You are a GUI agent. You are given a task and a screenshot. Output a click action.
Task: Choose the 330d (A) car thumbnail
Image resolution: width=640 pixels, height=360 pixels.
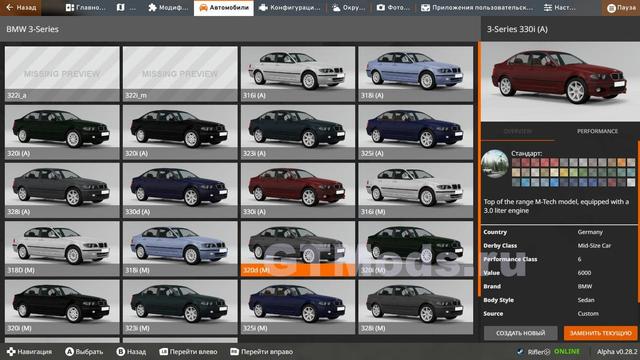click(x=180, y=191)
